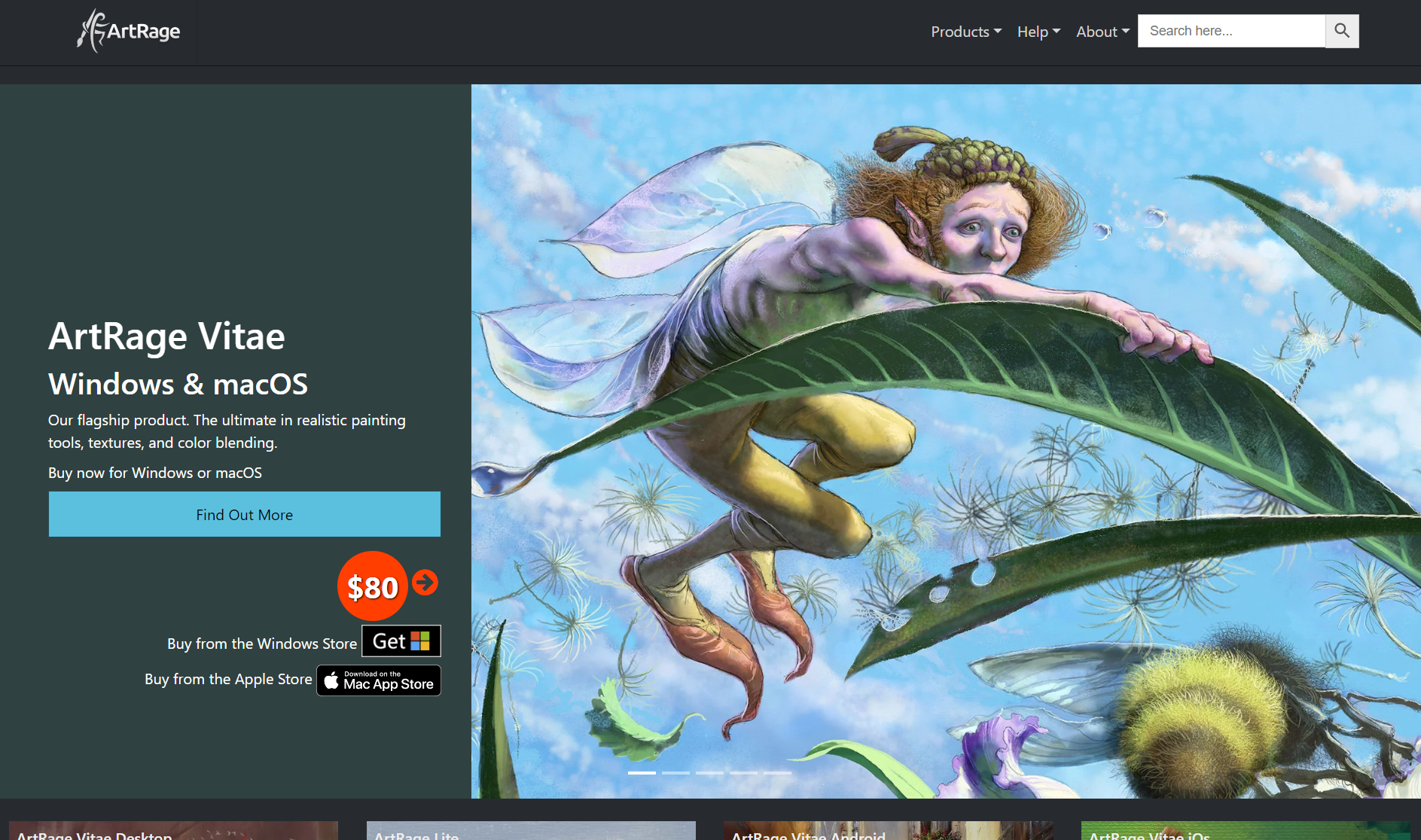Click the Search here input field
The width and height of the screenshot is (1421, 840).
[x=1231, y=31]
